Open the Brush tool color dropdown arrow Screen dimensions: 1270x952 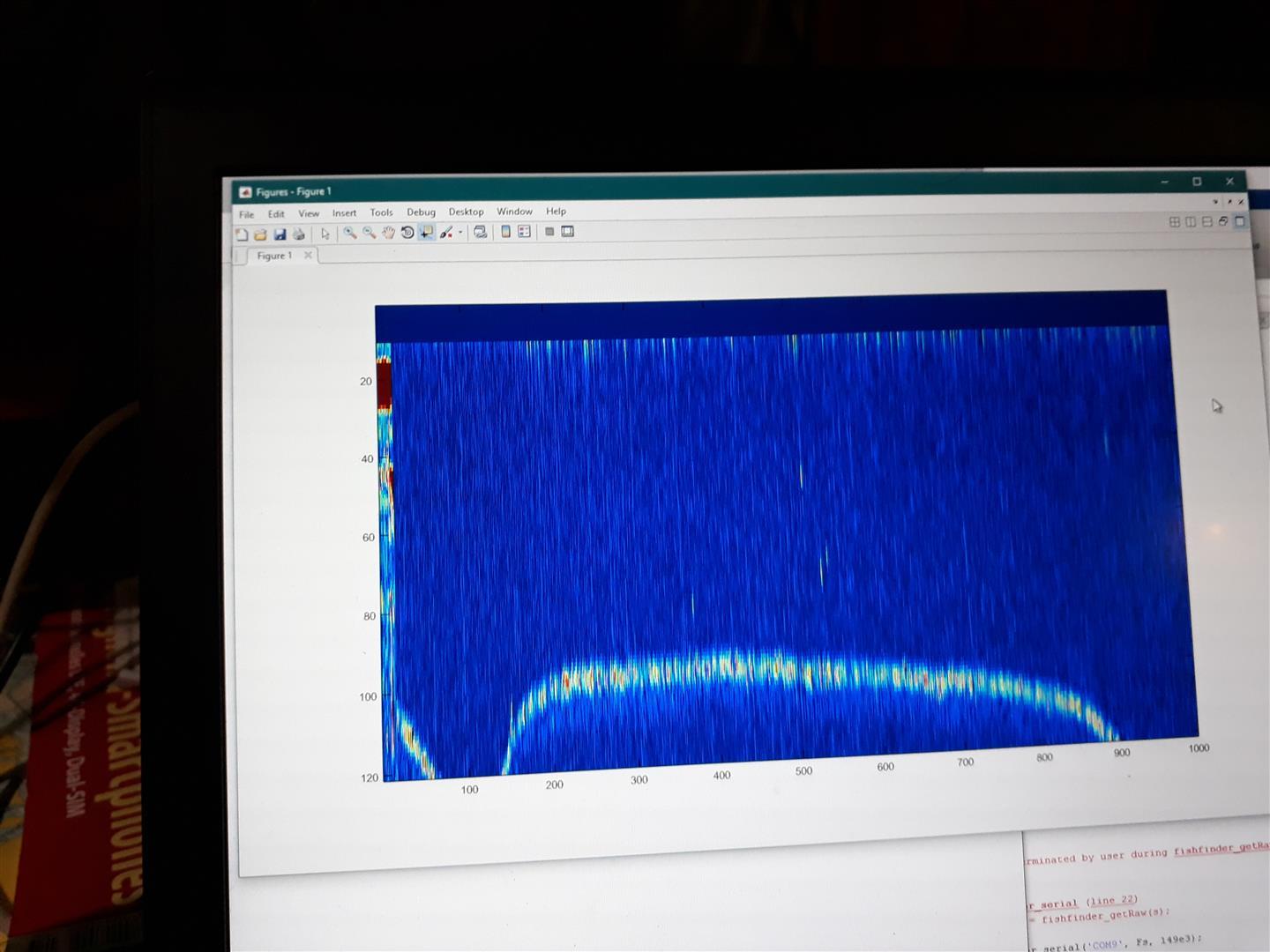click(x=460, y=233)
